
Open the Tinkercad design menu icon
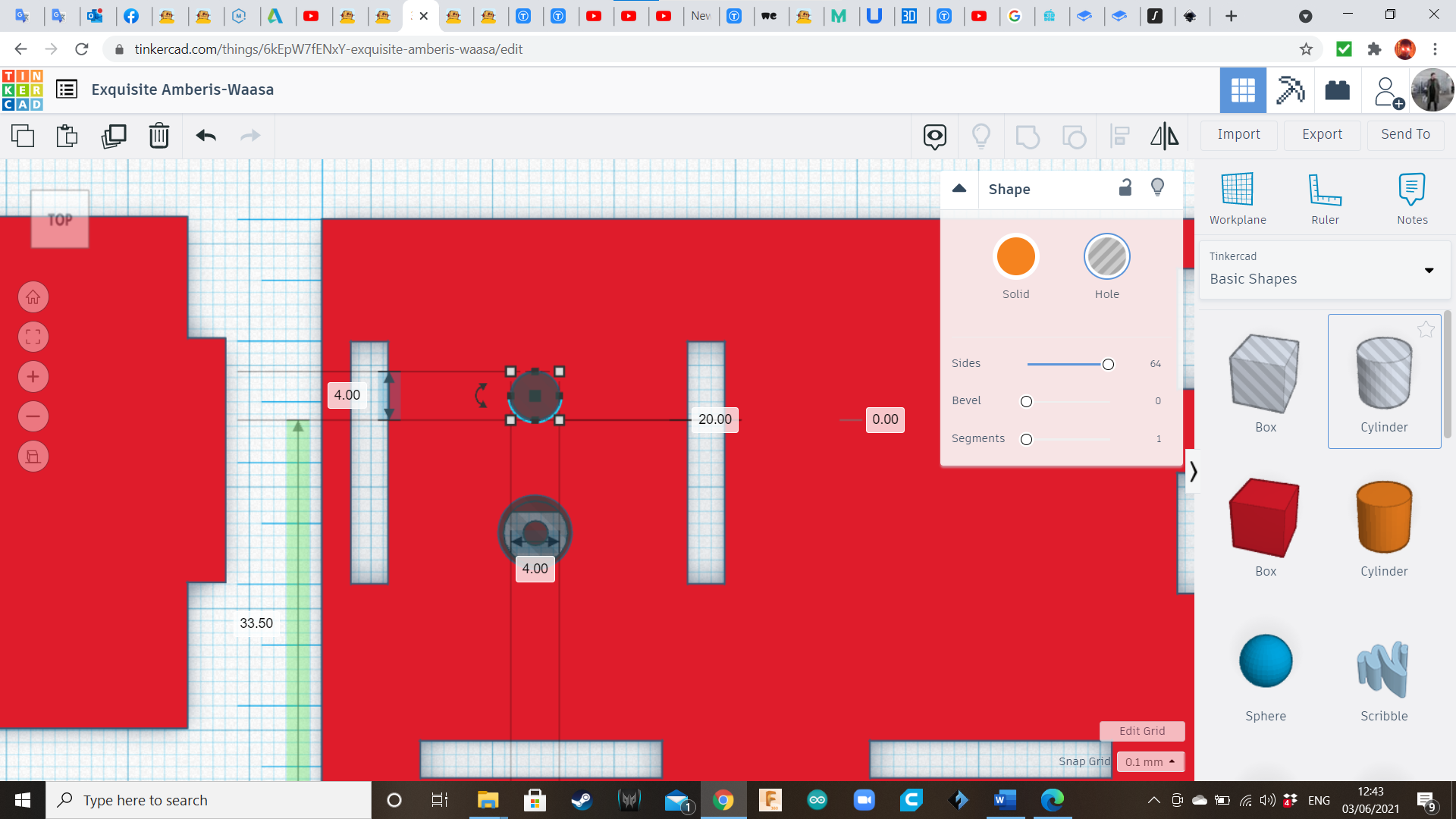pyautogui.click(x=67, y=89)
